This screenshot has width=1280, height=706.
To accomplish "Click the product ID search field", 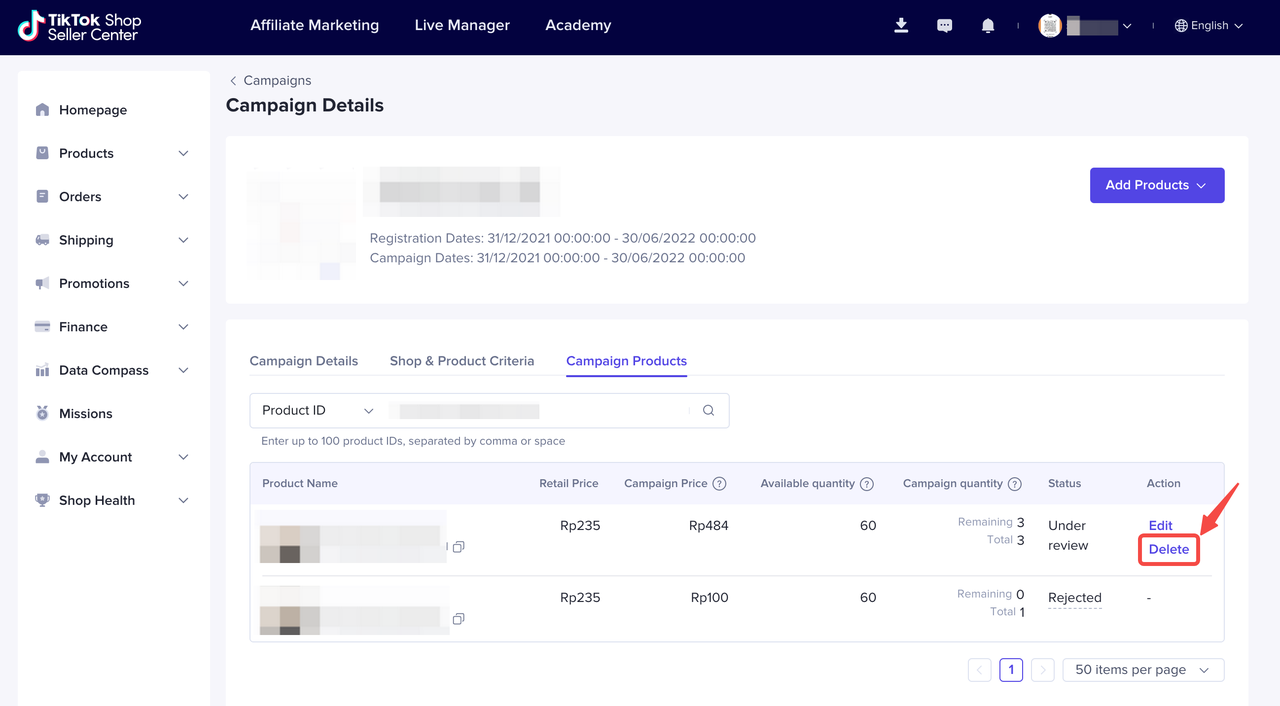I will (x=538, y=411).
